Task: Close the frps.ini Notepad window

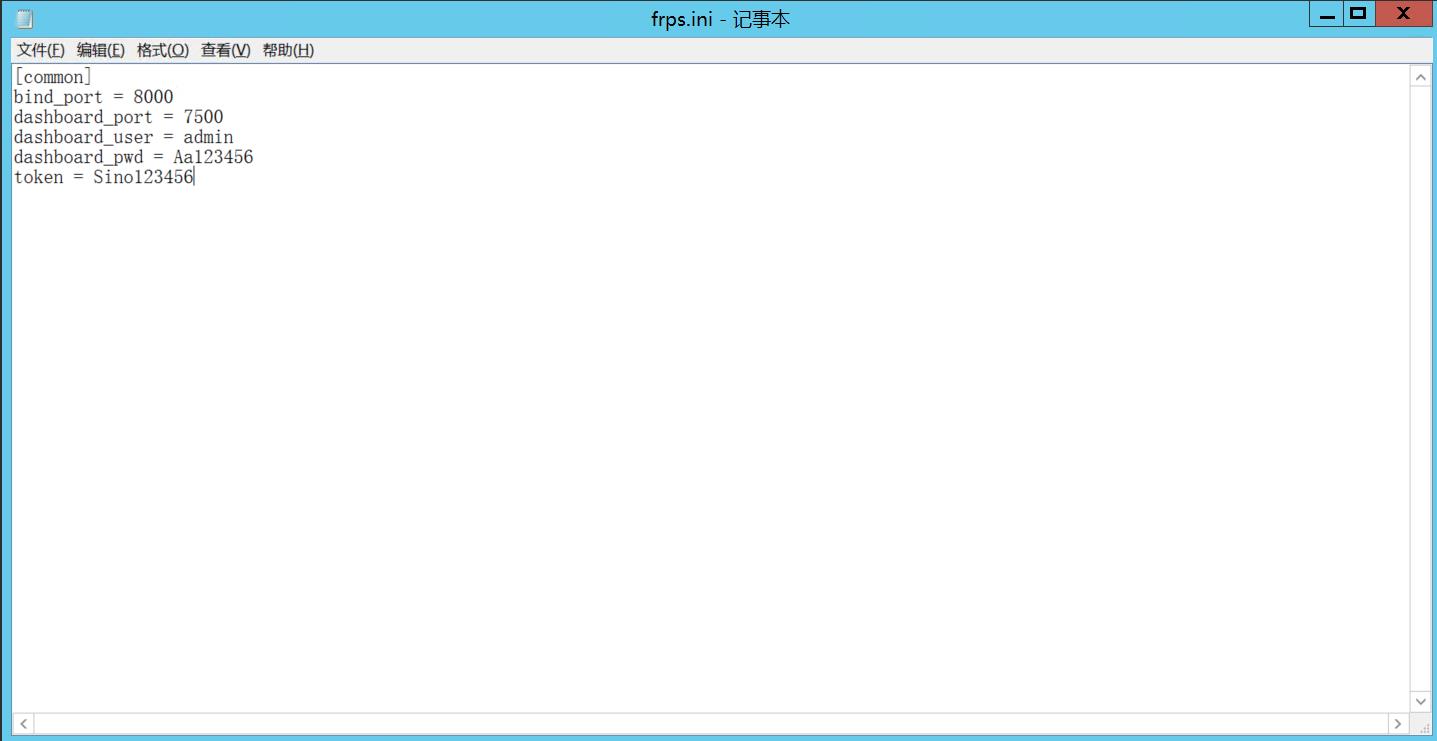Action: pos(1403,14)
